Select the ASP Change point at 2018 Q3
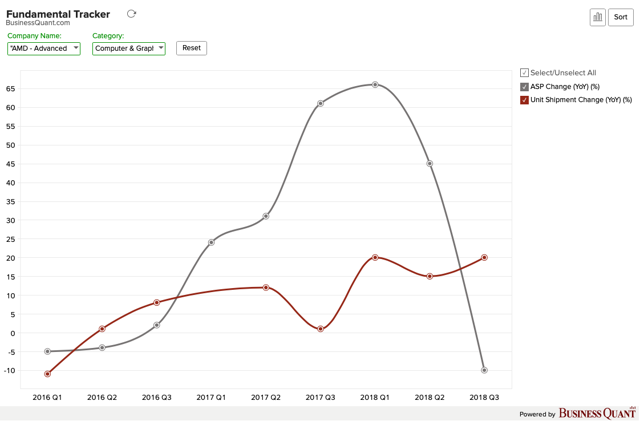This screenshot has width=640, height=421. tap(484, 370)
